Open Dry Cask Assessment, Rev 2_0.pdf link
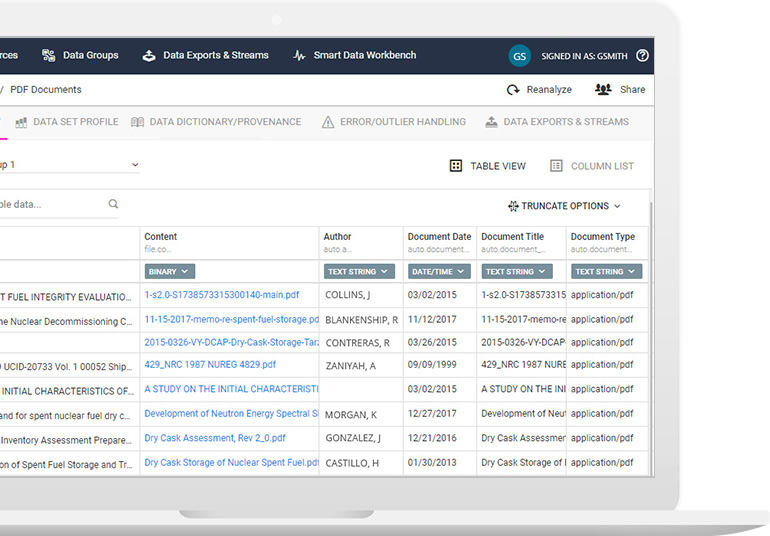770x536 pixels. pyautogui.click(x=215, y=438)
